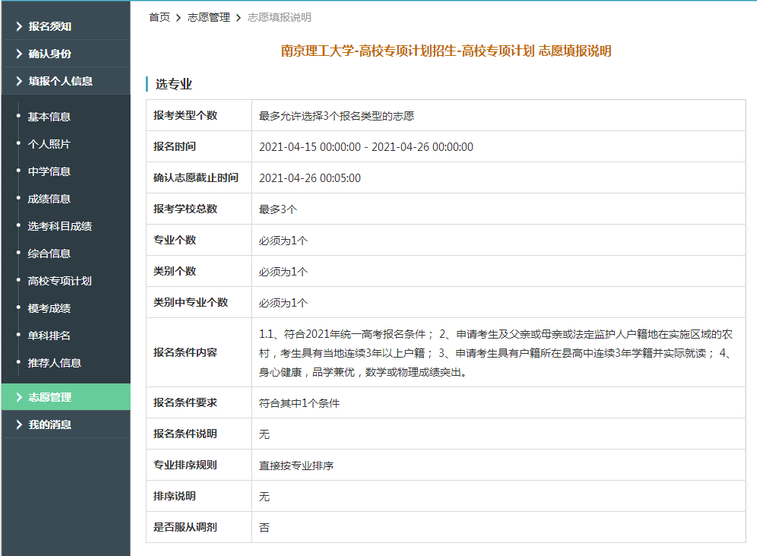Open 我的消息 in sidebar
The image size is (757, 556).
pyautogui.click(x=66, y=425)
